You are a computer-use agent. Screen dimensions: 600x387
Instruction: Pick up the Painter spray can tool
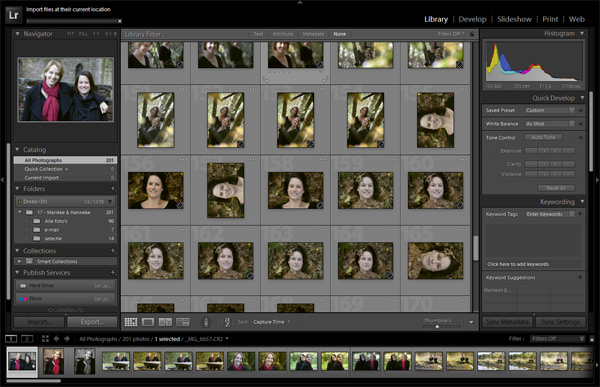[206, 322]
